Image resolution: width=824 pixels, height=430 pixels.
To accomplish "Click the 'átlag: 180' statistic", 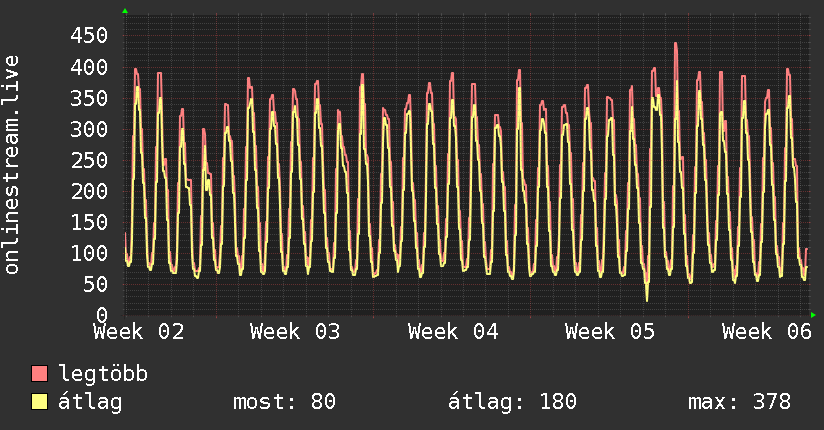I will click(x=512, y=402).
